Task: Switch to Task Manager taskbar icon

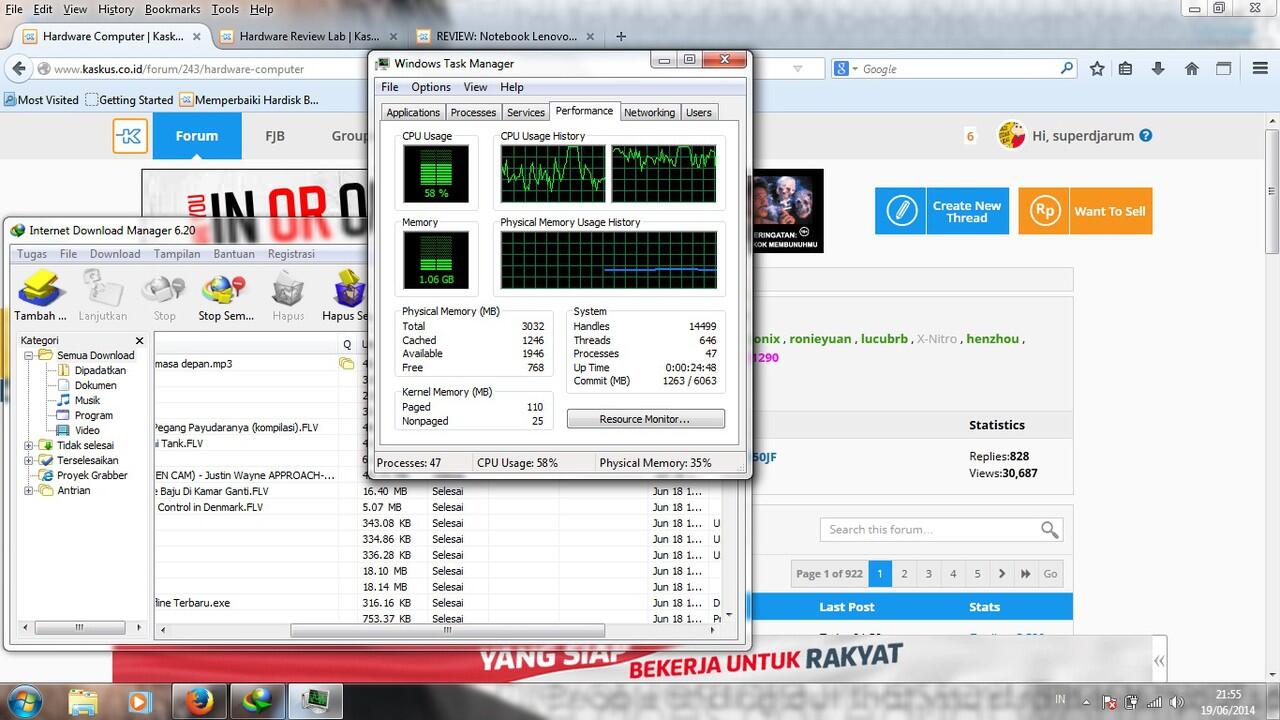Action: pos(316,700)
